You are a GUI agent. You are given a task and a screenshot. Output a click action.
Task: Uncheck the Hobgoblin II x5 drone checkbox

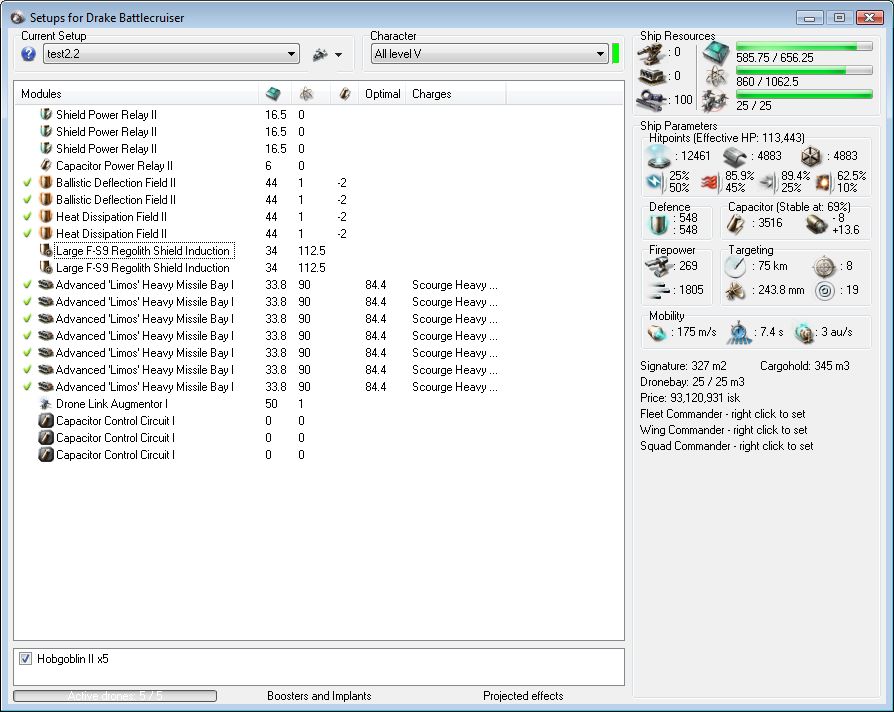tap(26, 659)
